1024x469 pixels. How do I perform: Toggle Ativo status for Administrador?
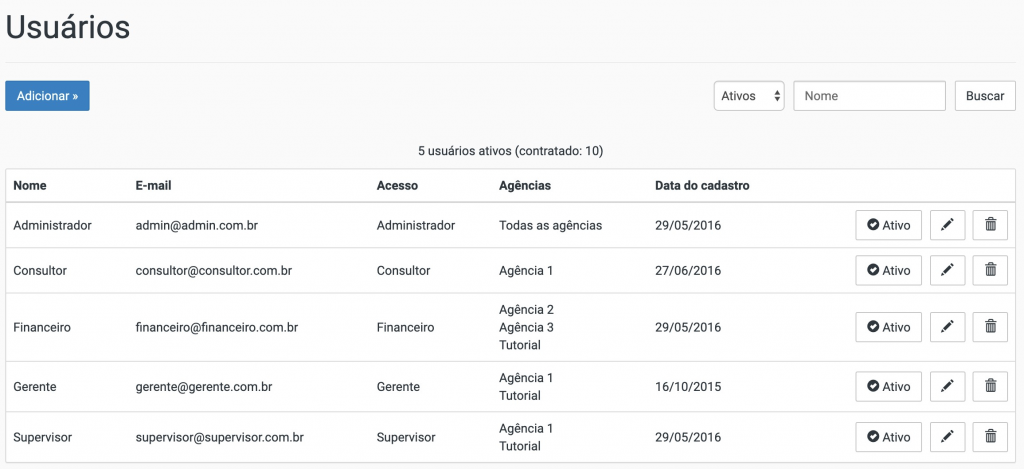click(x=888, y=225)
